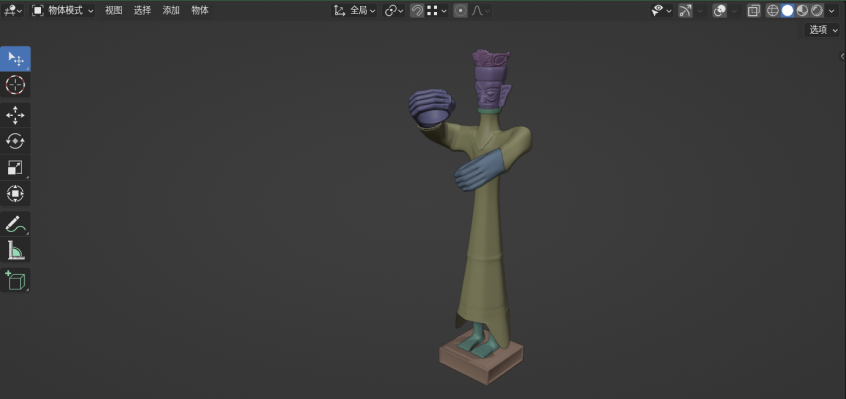This screenshot has height=399, width=846.
Task: Open the 物体模式 mode dropdown
Action: 63,10
